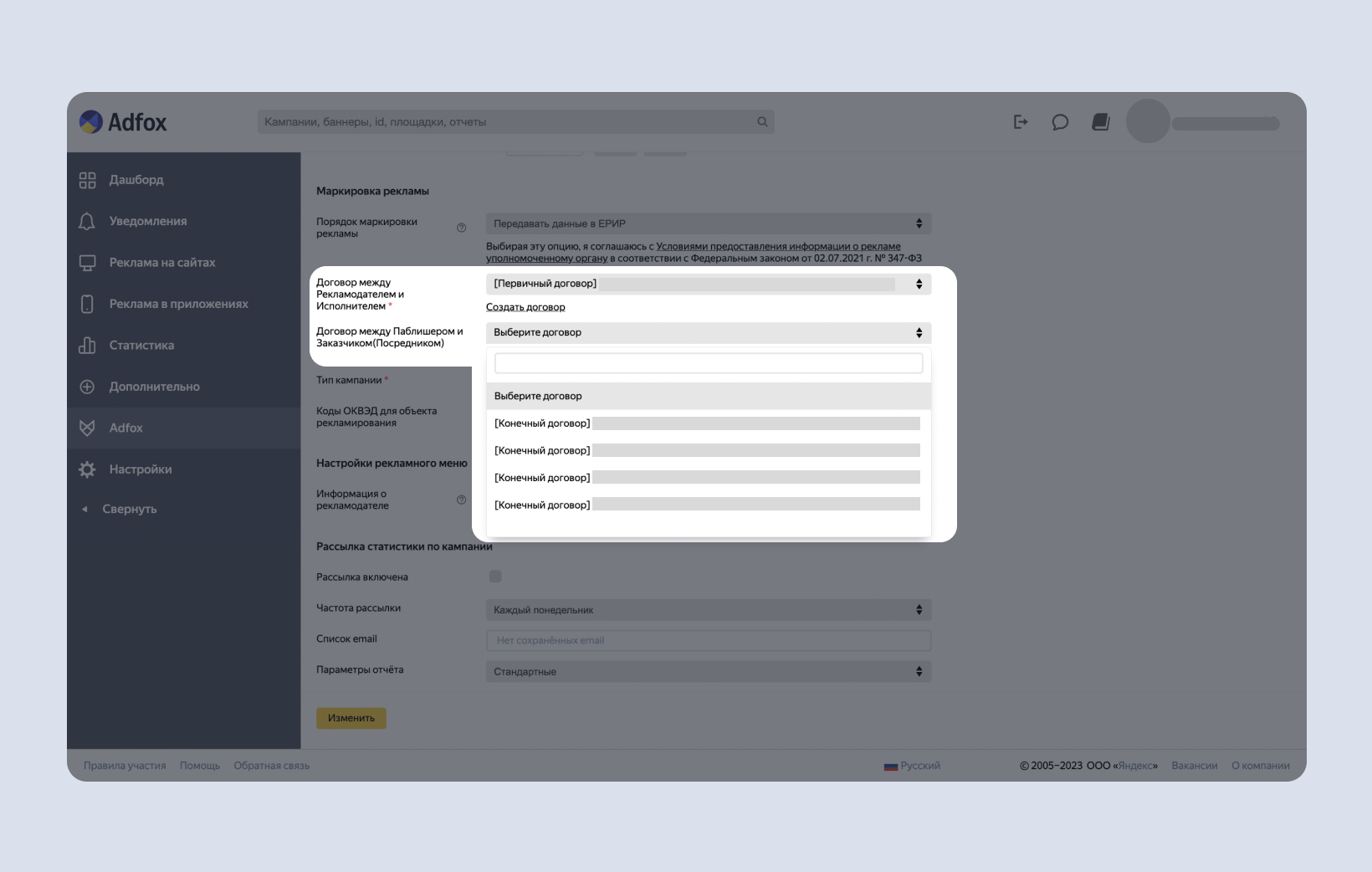Open the chat bubble icon
The image size is (1372, 872).
tap(1060, 122)
